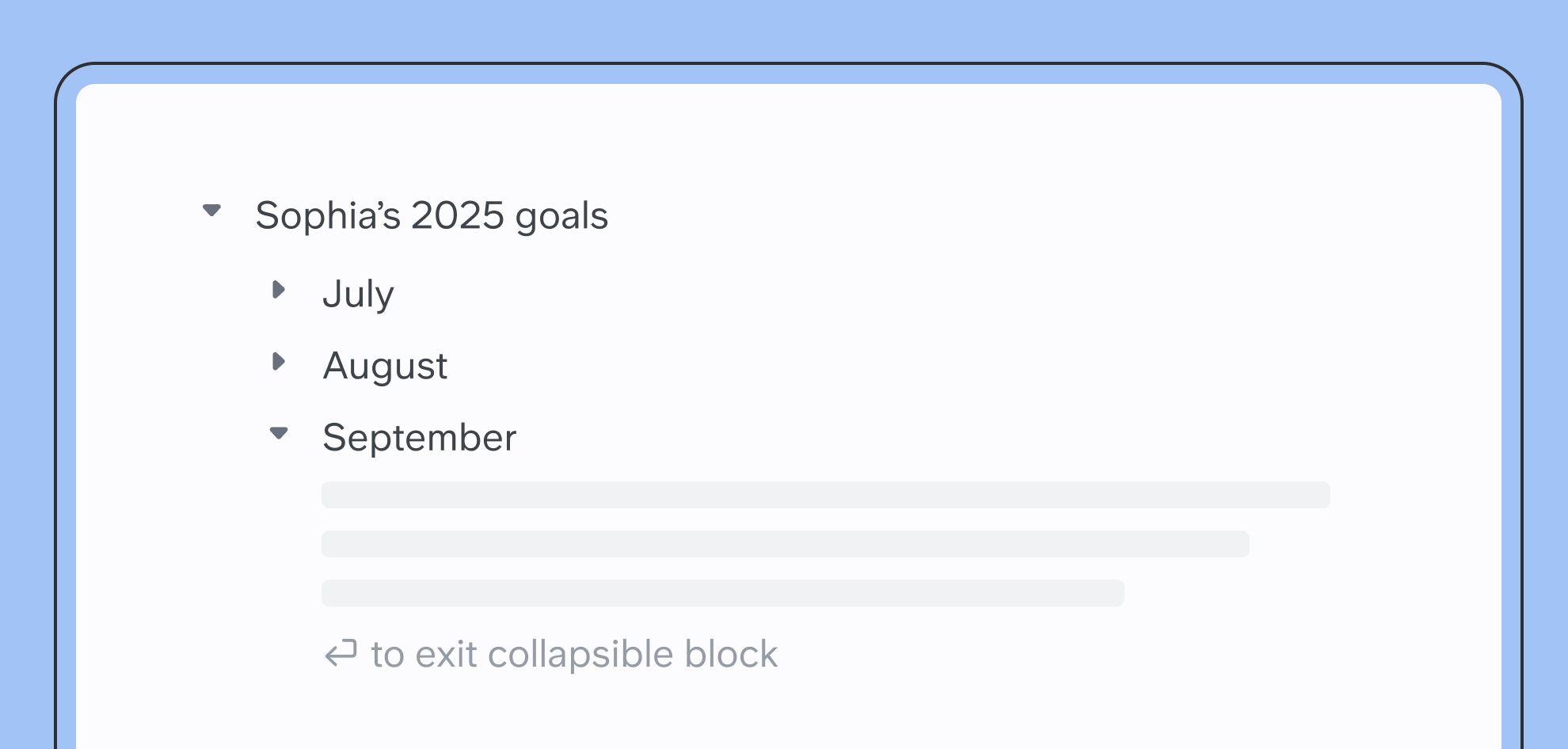The image size is (1568, 749).
Task: Click the blue background above the page
Action: pyautogui.click(x=784, y=30)
